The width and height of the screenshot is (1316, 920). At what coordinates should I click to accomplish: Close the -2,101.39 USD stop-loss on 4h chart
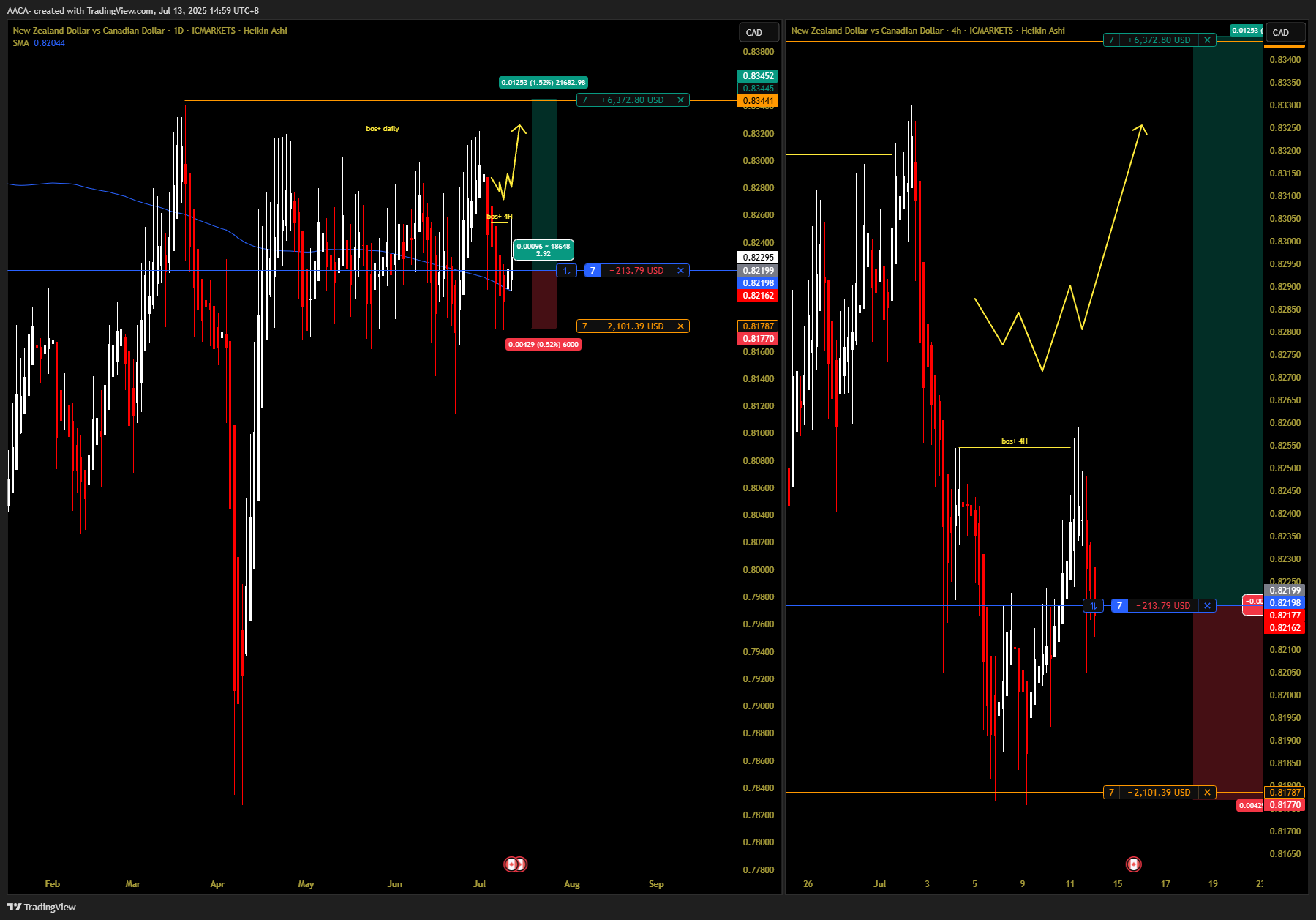coord(1207,793)
